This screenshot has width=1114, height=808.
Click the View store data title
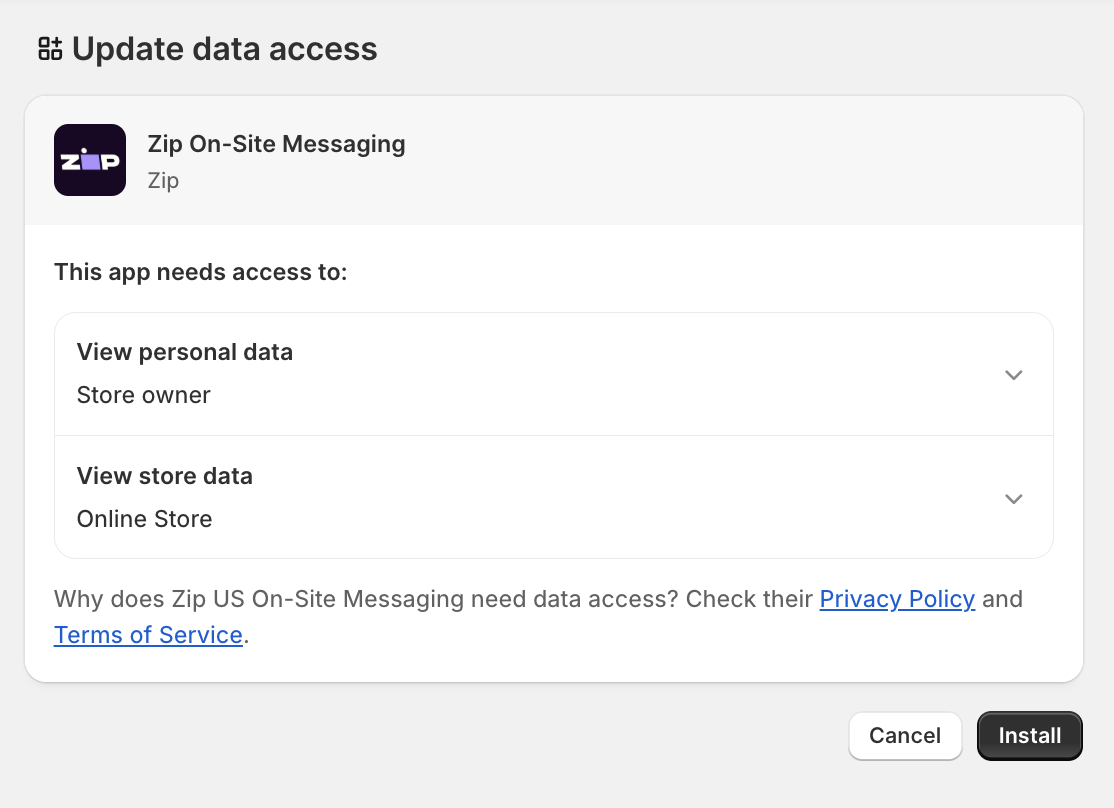coord(165,475)
